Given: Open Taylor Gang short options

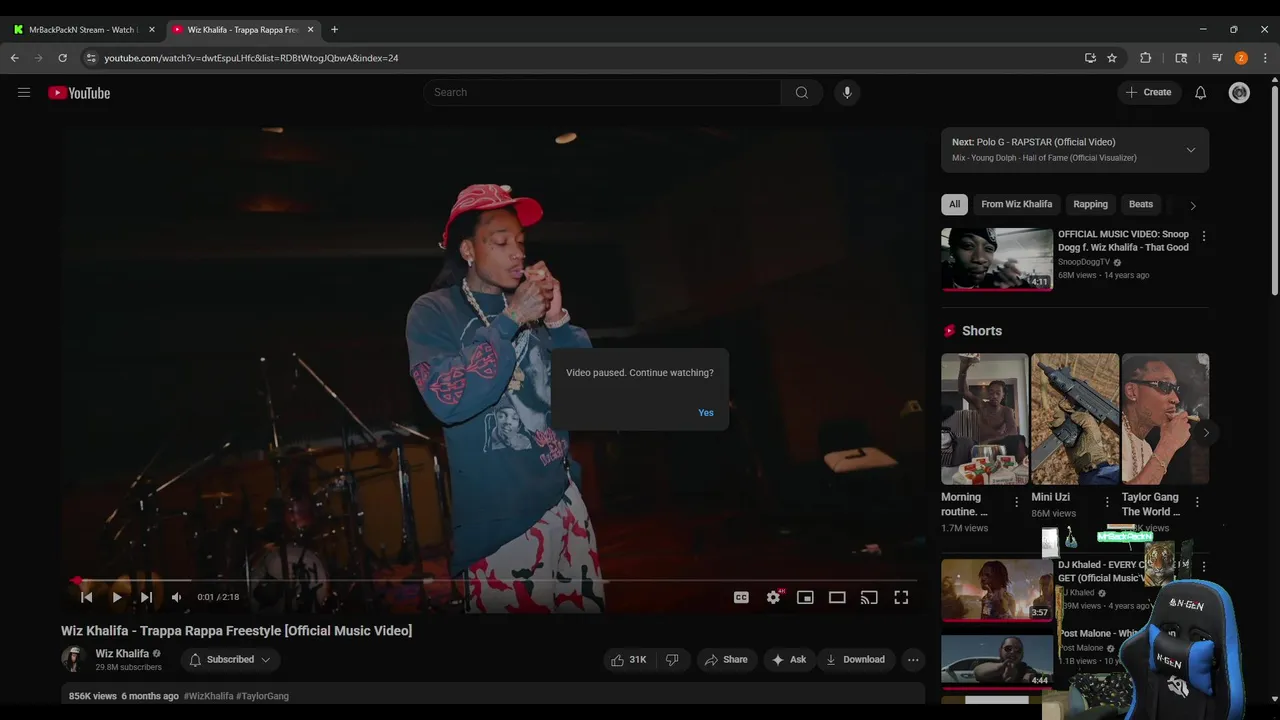Looking at the screenshot, I should [x=1197, y=502].
